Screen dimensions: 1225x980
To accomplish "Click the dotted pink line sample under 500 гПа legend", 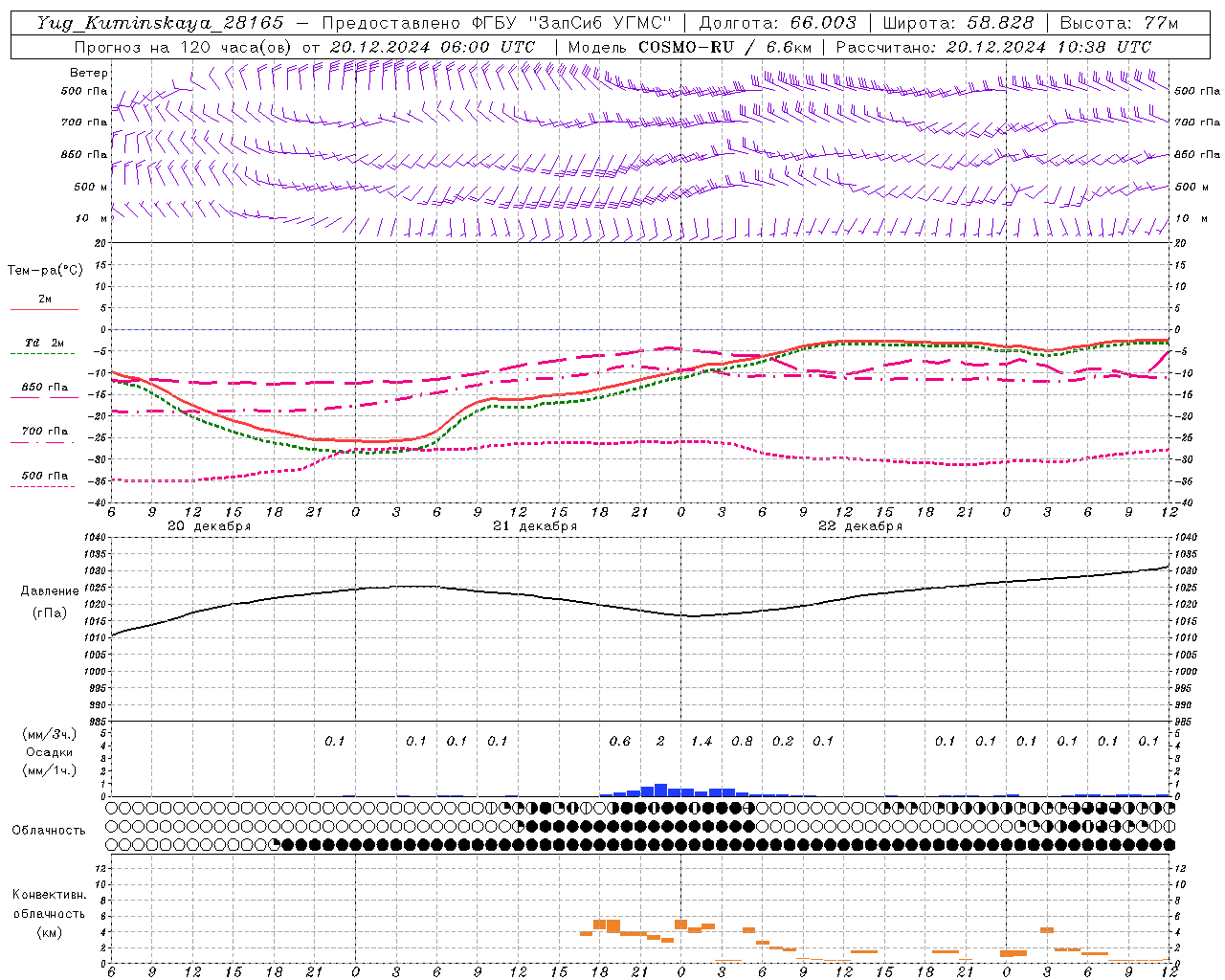I will (x=43, y=487).
